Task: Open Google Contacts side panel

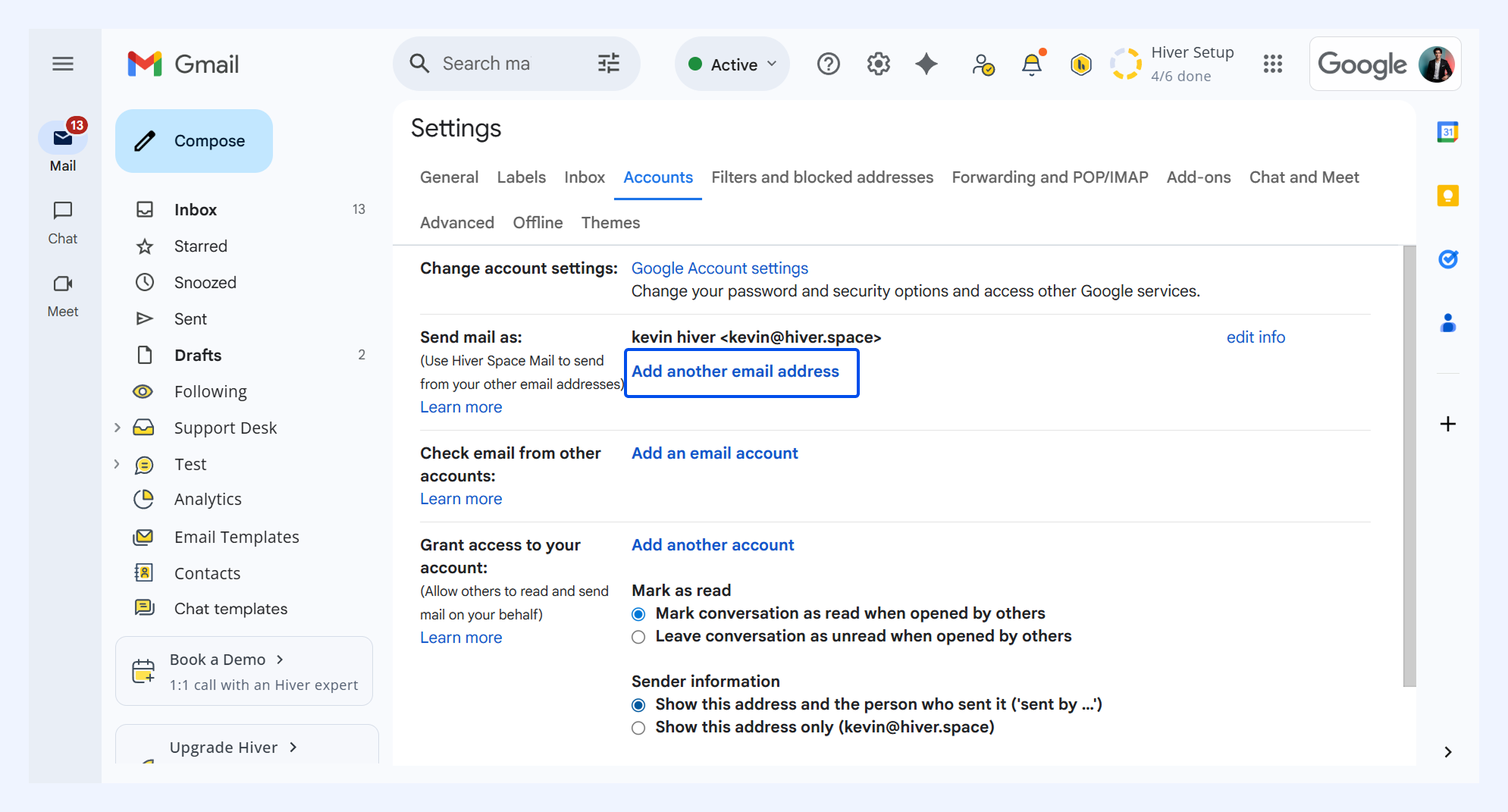Action: click(x=1448, y=323)
